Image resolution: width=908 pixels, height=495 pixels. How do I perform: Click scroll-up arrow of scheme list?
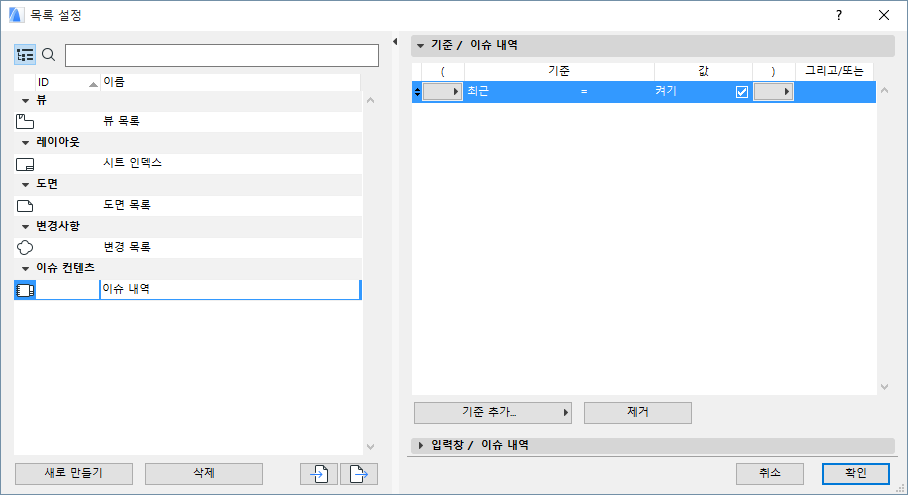pos(371,101)
